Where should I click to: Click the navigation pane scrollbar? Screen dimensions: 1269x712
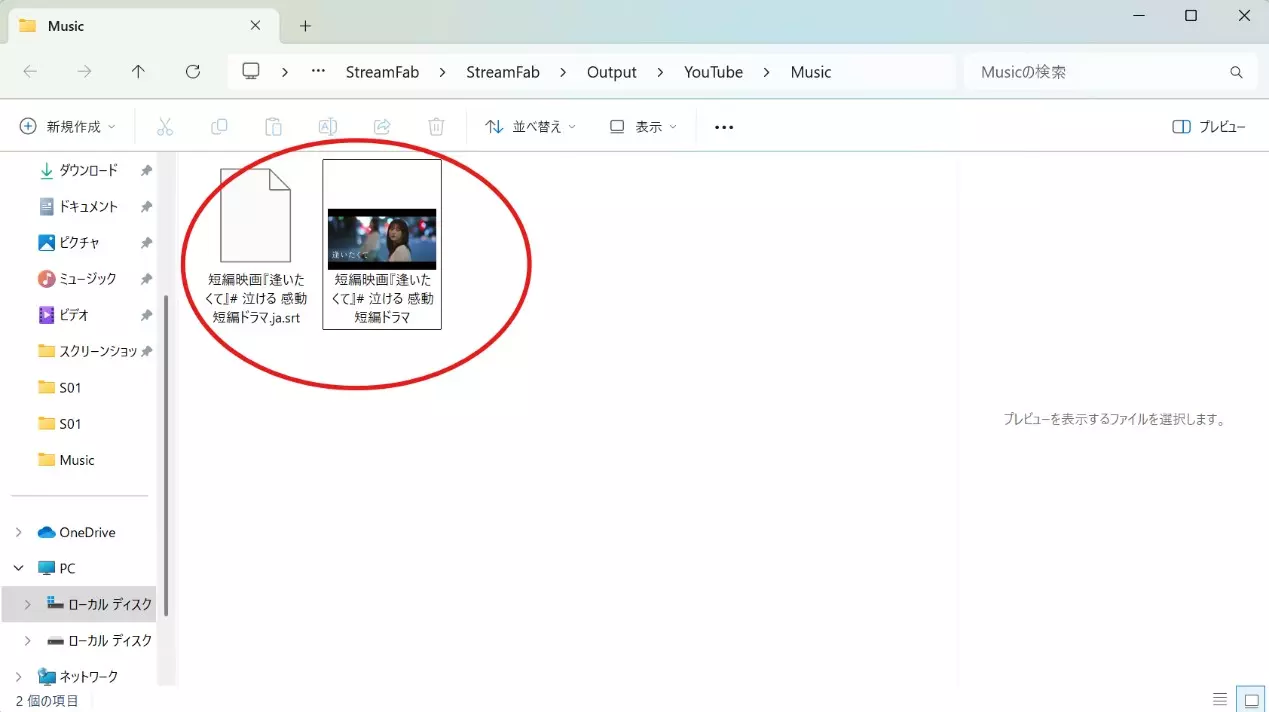click(x=166, y=455)
